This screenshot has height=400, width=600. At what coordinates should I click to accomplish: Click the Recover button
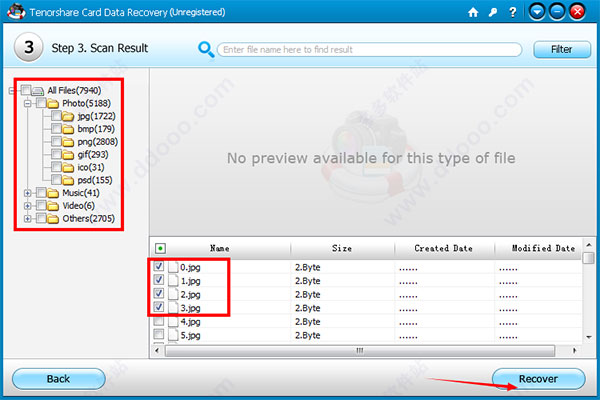click(538, 379)
